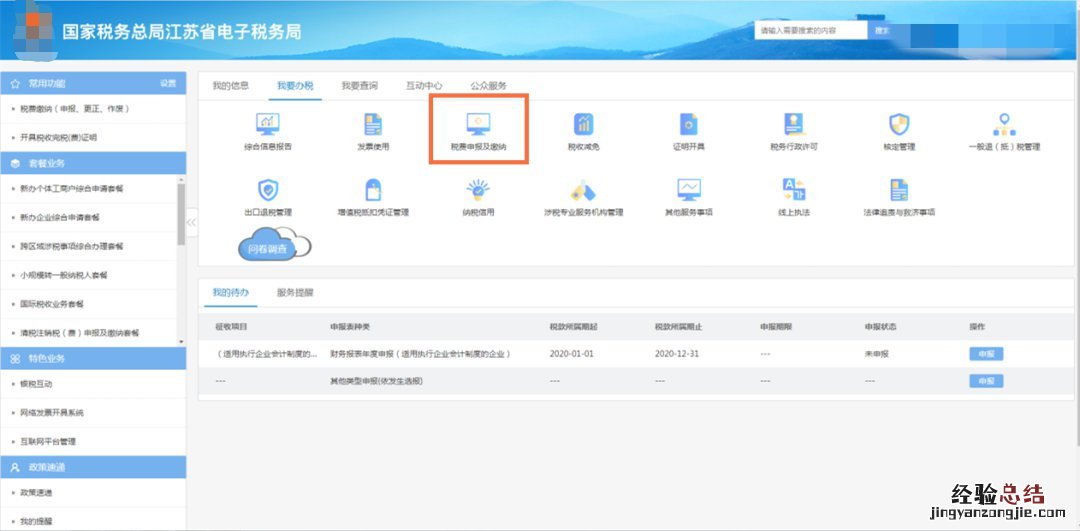Switch to the 服务提醒 tab
This screenshot has height=531, width=1080.
[x=295, y=293]
